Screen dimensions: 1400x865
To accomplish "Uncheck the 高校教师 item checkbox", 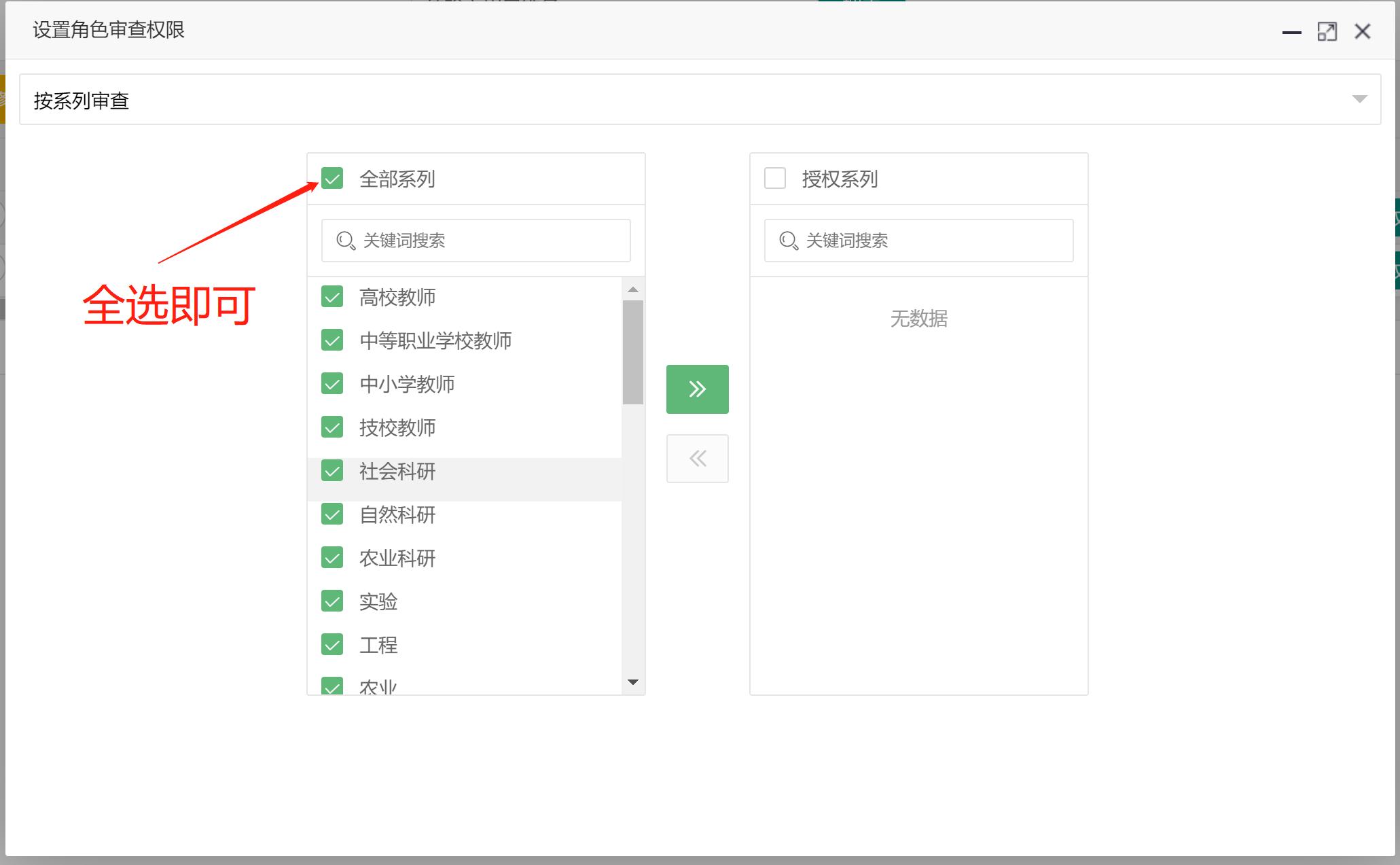I will tap(332, 297).
